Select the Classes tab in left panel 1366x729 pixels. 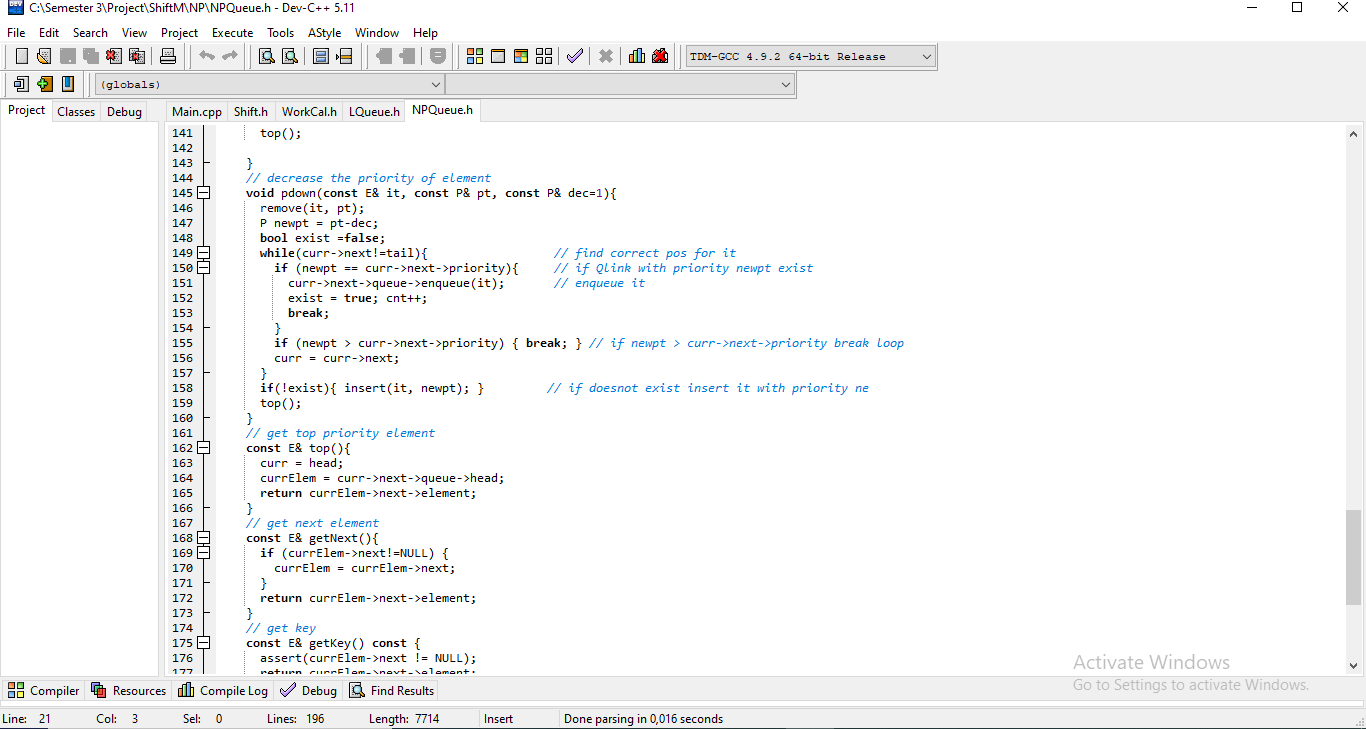point(76,112)
